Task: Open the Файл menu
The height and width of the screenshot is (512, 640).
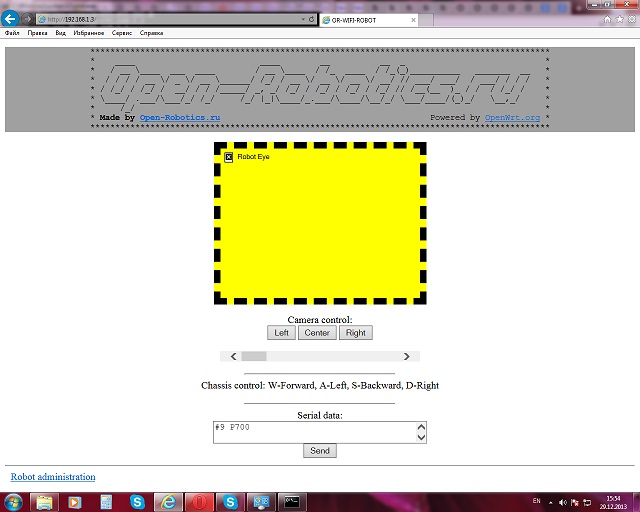Action: click(12, 33)
